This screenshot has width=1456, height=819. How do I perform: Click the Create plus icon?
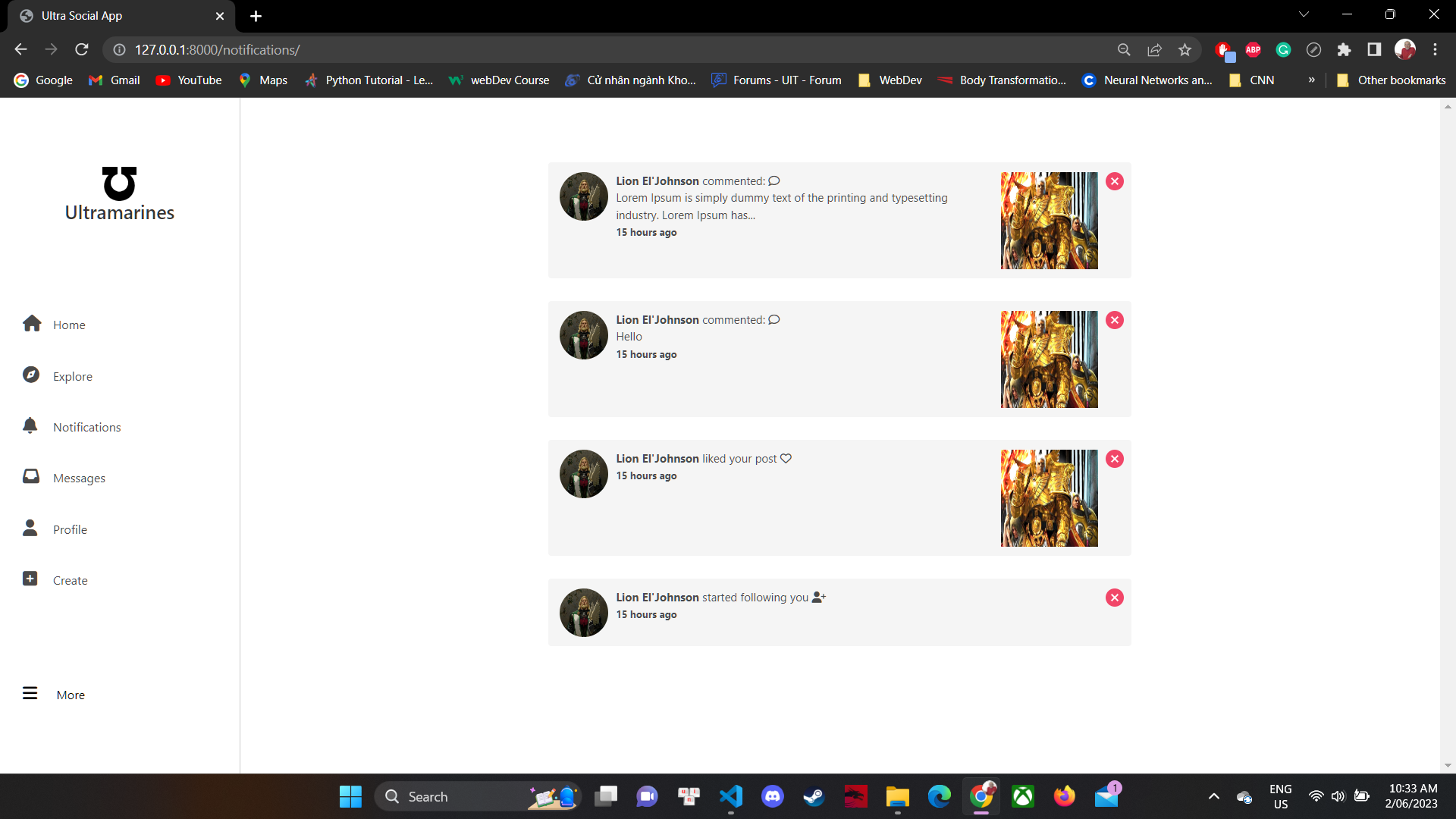coord(30,579)
